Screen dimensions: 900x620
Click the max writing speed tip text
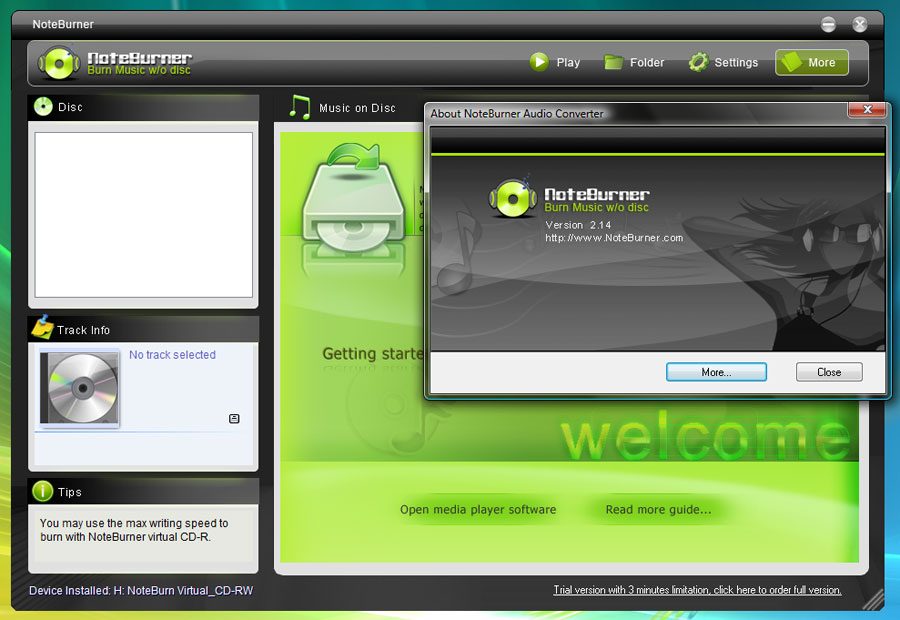coord(134,530)
